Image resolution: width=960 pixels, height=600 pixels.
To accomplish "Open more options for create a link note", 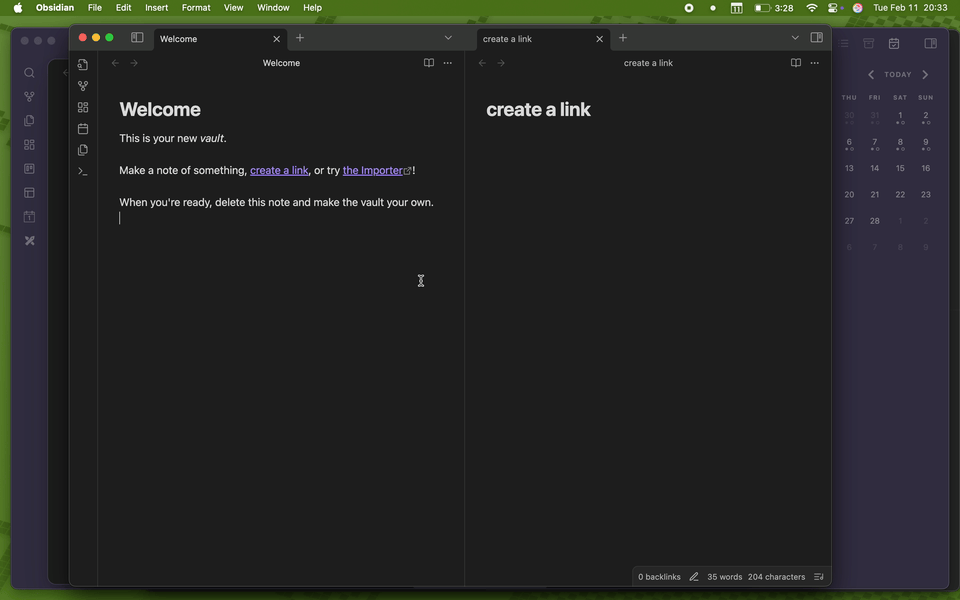I will pos(815,63).
